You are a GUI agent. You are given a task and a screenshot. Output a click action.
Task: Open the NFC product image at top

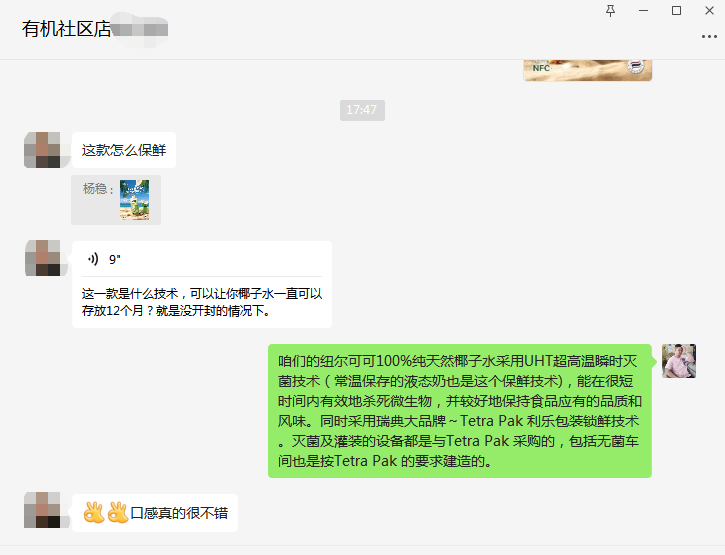[x=588, y=70]
